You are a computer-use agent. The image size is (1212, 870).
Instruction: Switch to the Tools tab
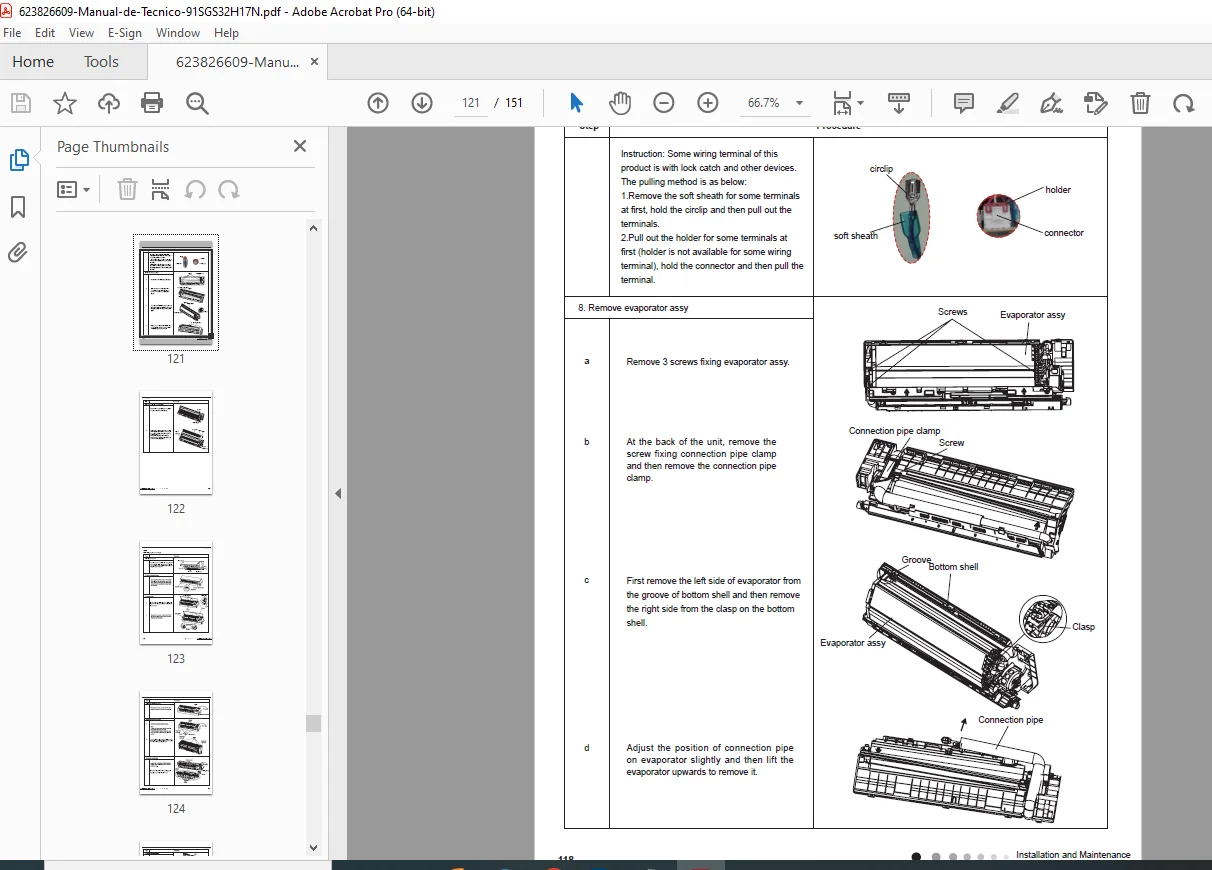pos(101,62)
